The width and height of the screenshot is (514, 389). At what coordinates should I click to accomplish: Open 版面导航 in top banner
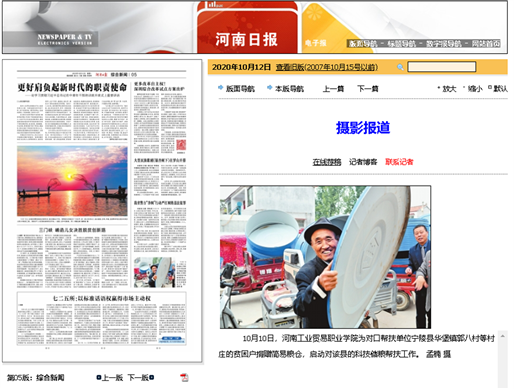[x=363, y=44]
